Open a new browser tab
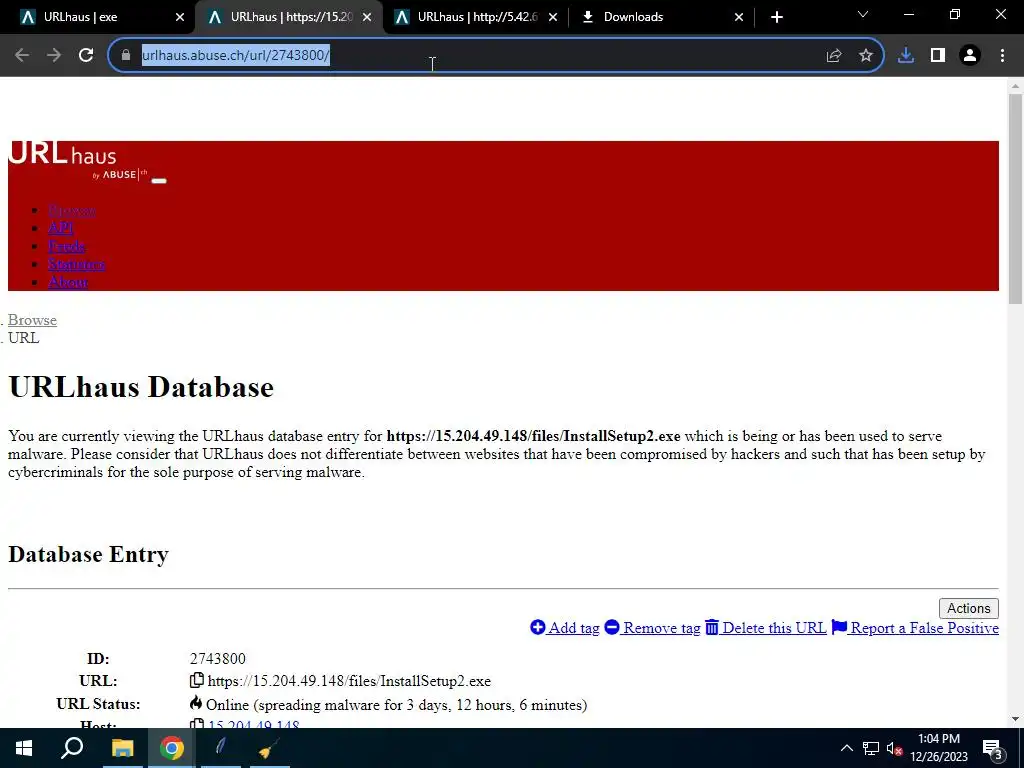Image resolution: width=1024 pixels, height=768 pixels. point(776,17)
